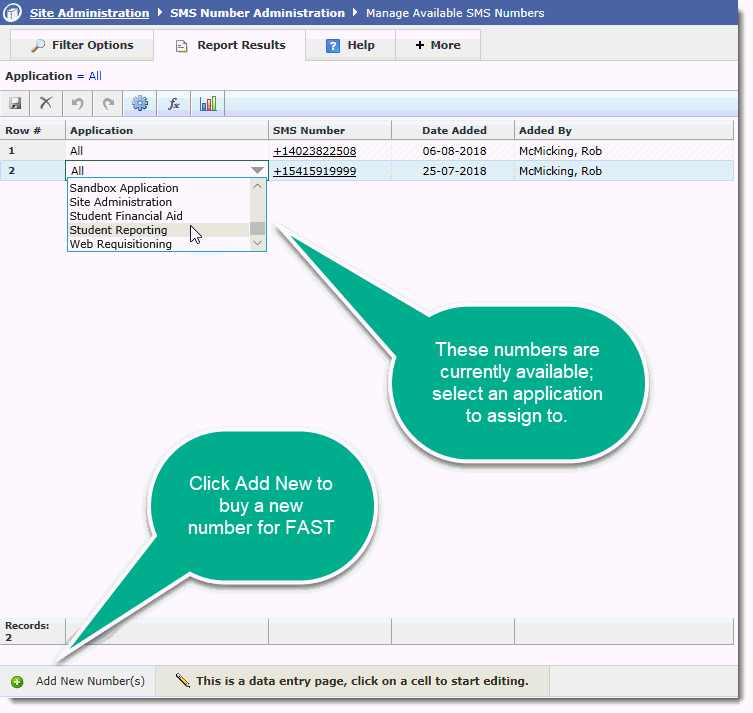The width and height of the screenshot is (753, 713).
Task: Click the Application cell in row 1
Action: click(x=166, y=151)
